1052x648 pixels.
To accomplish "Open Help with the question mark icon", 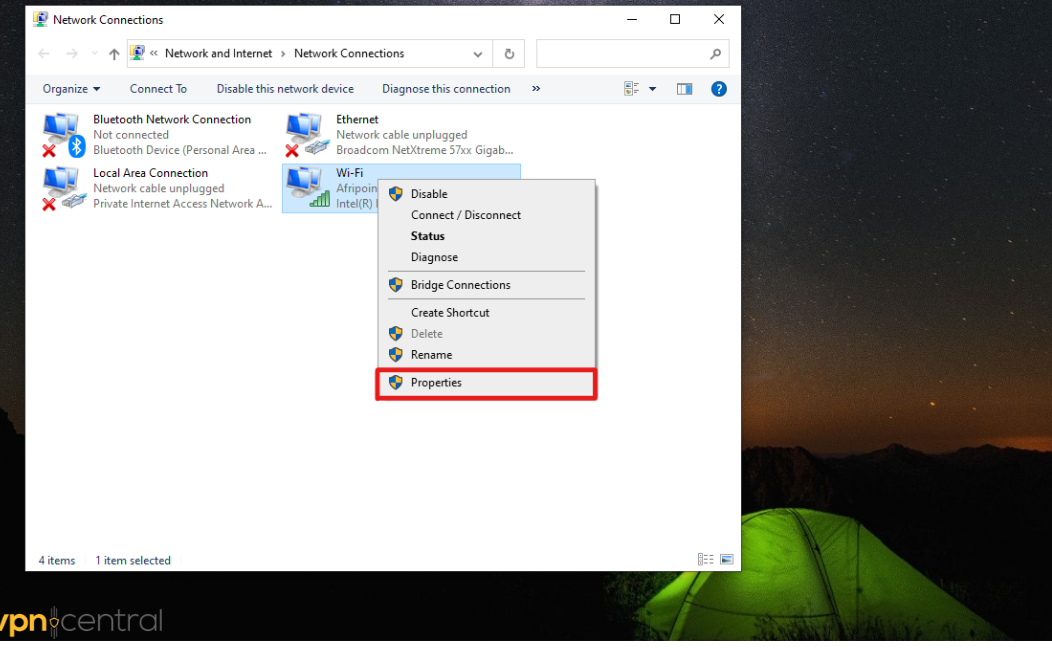I will [719, 88].
